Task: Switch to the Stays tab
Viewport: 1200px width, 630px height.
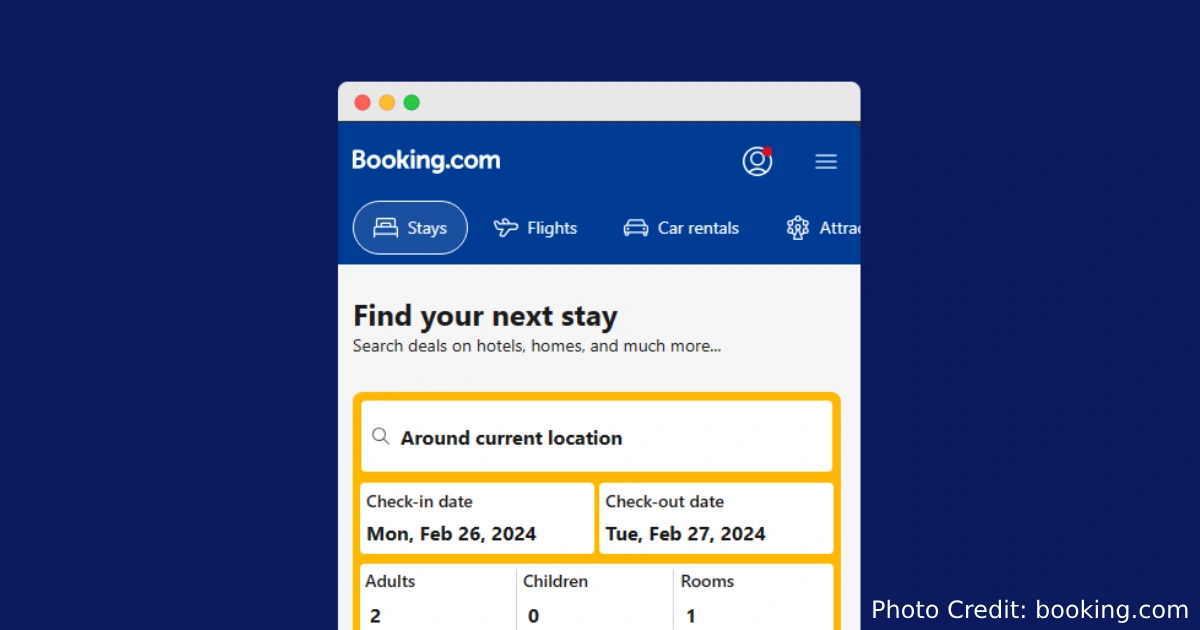Action: [410, 227]
